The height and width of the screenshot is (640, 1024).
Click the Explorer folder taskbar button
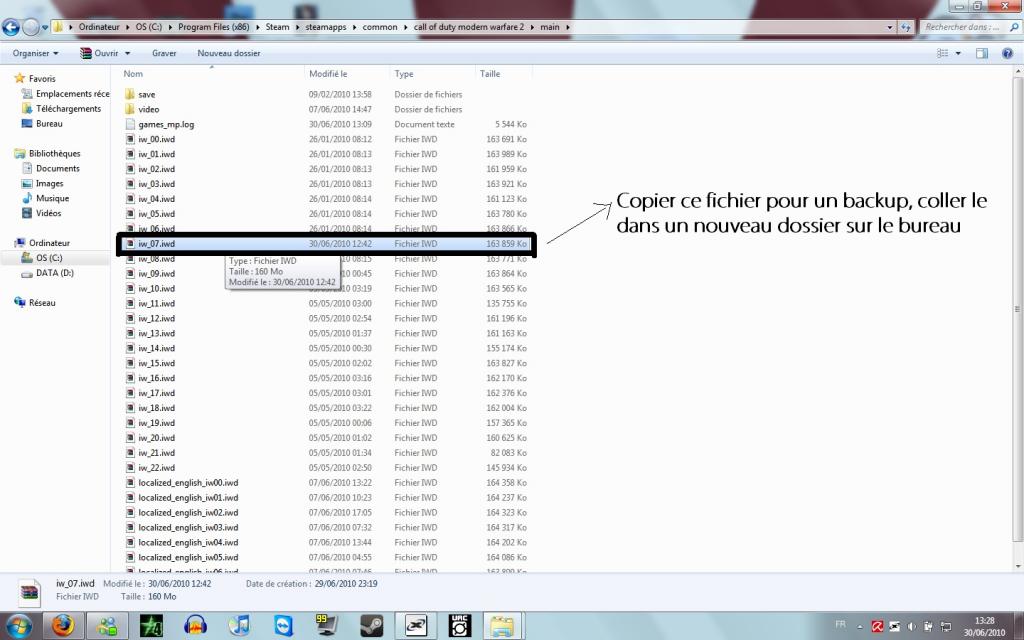(503, 626)
